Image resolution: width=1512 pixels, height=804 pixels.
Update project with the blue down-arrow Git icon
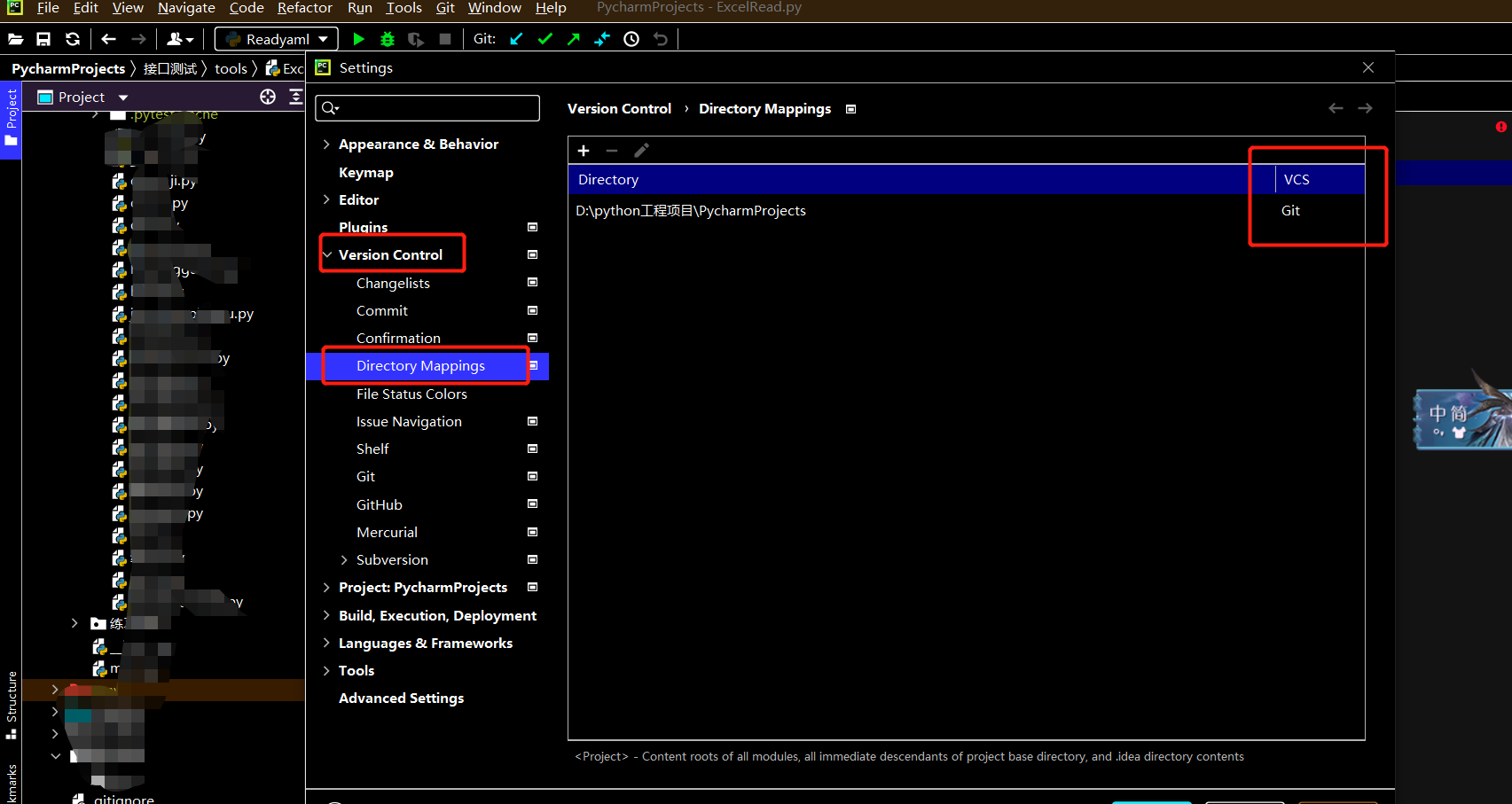click(x=516, y=38)
